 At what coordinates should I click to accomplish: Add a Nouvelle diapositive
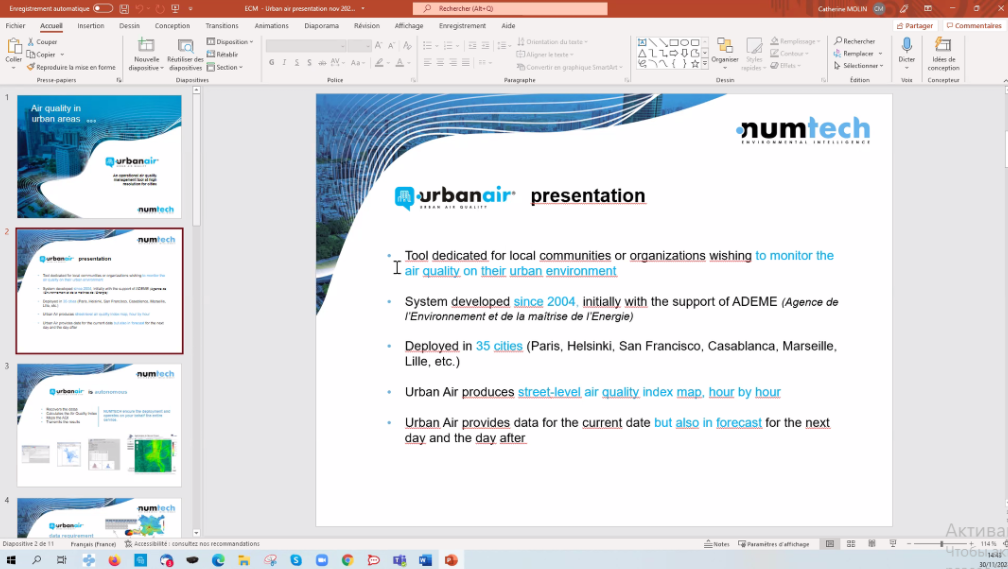146,54
